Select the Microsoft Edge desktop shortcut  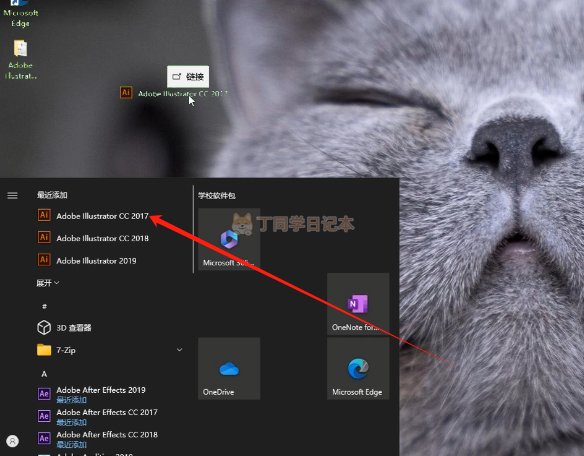coord(20,14)
